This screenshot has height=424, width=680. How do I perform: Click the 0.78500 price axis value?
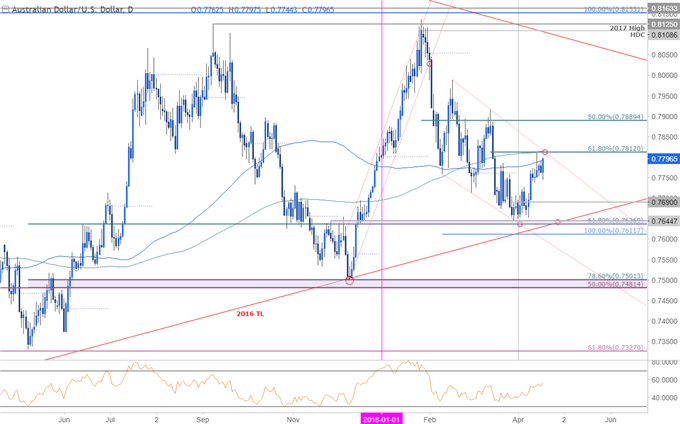[x=664, y=137]
